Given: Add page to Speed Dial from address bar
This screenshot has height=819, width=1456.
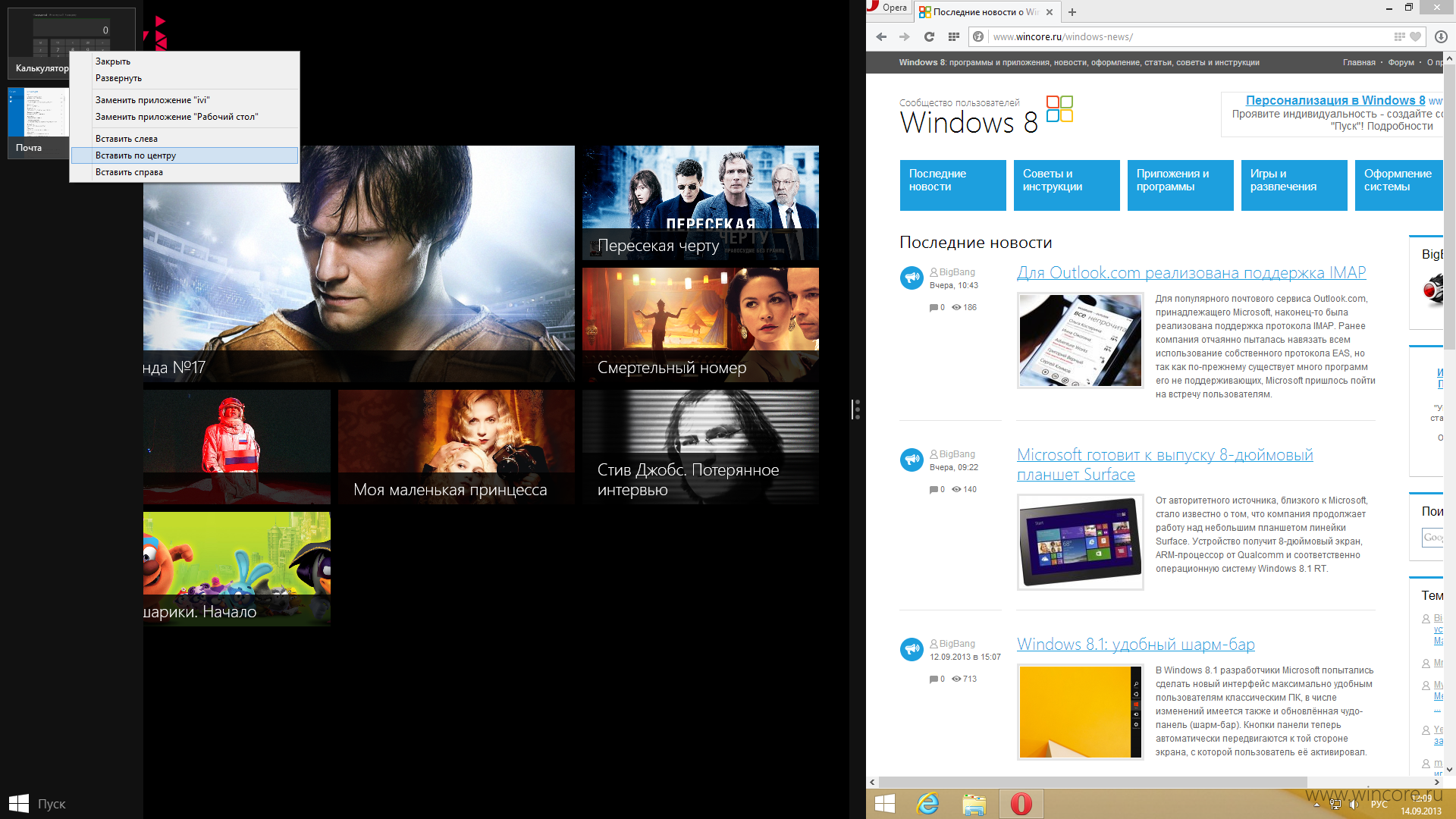Looking at the screenshot, I should click(1399, 36).
